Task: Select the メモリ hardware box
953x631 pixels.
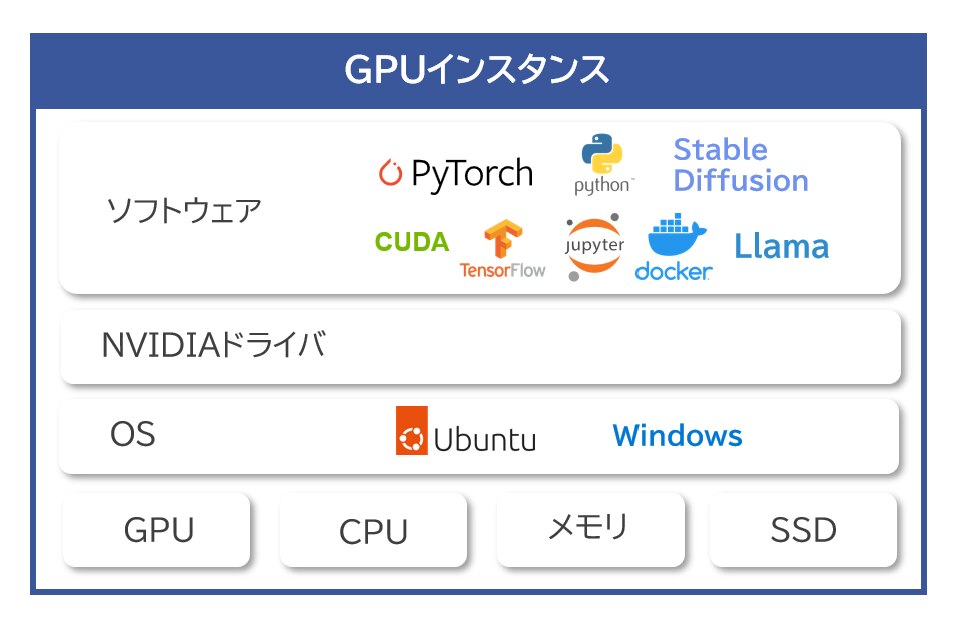Action: (x=590, y=529)
